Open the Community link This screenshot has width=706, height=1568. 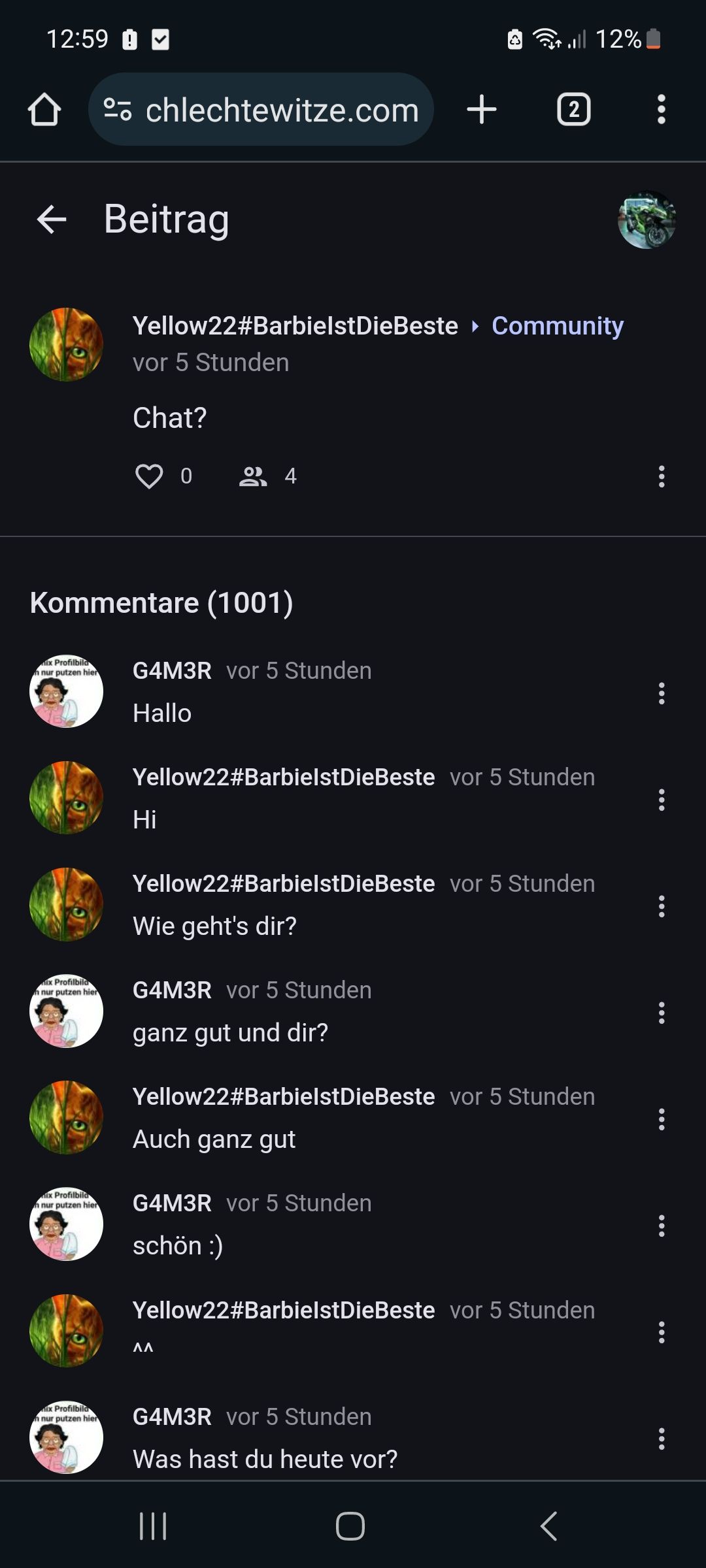pyautogui.click(x=557, y=325)
